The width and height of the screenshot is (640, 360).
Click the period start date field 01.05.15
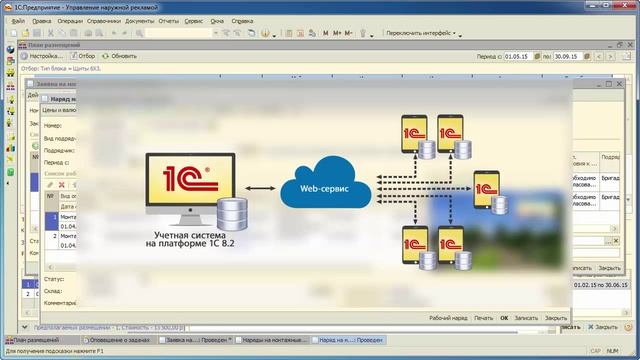(x=518, y=56)
